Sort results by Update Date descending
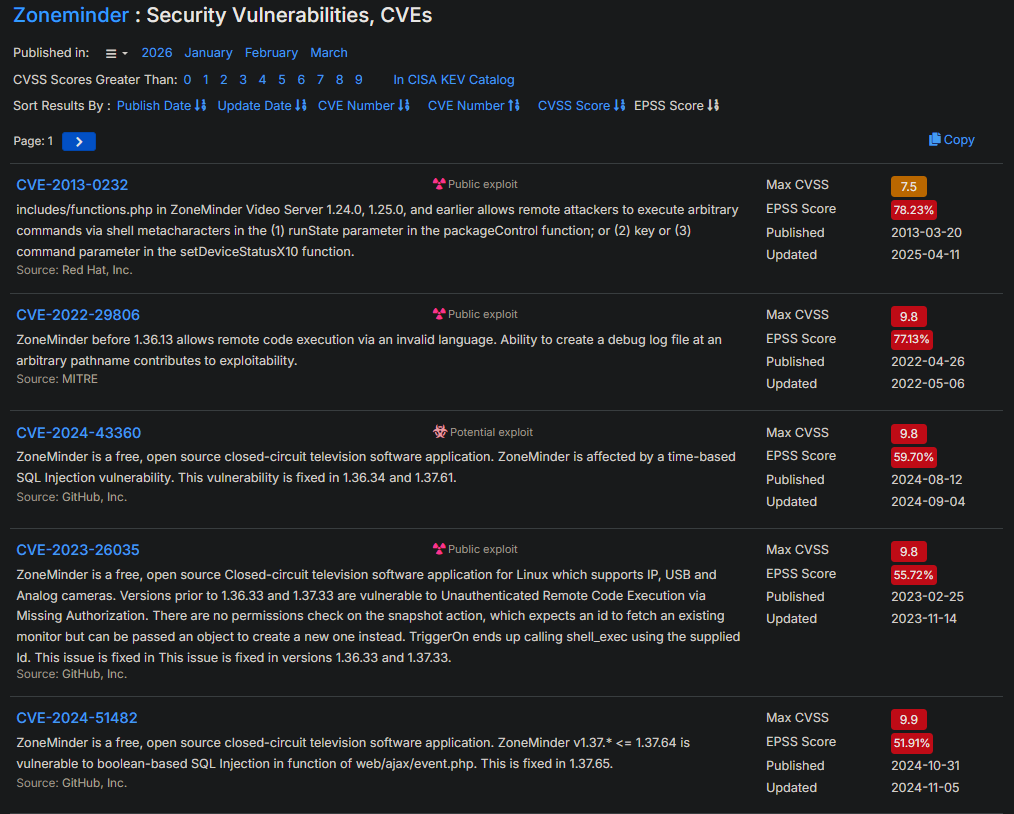Screen dimensions: 1014x814 262,105
